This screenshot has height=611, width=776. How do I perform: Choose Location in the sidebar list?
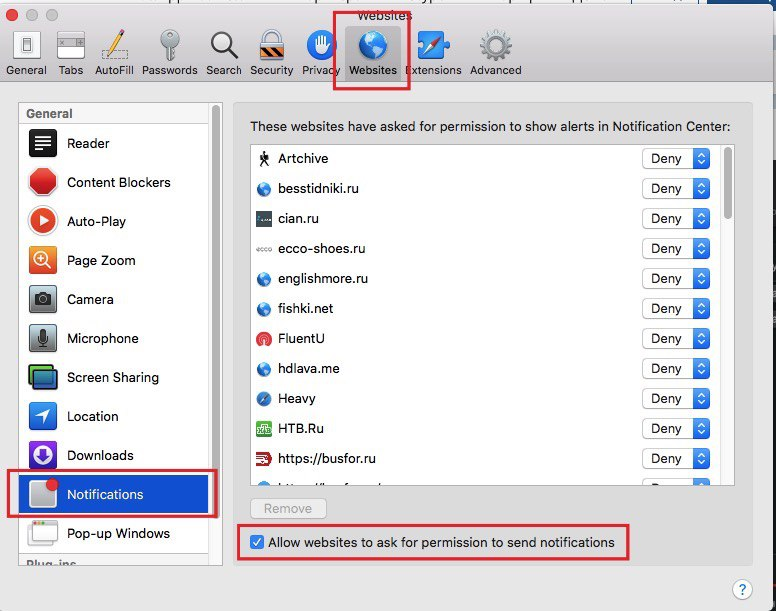coord(92,417)
